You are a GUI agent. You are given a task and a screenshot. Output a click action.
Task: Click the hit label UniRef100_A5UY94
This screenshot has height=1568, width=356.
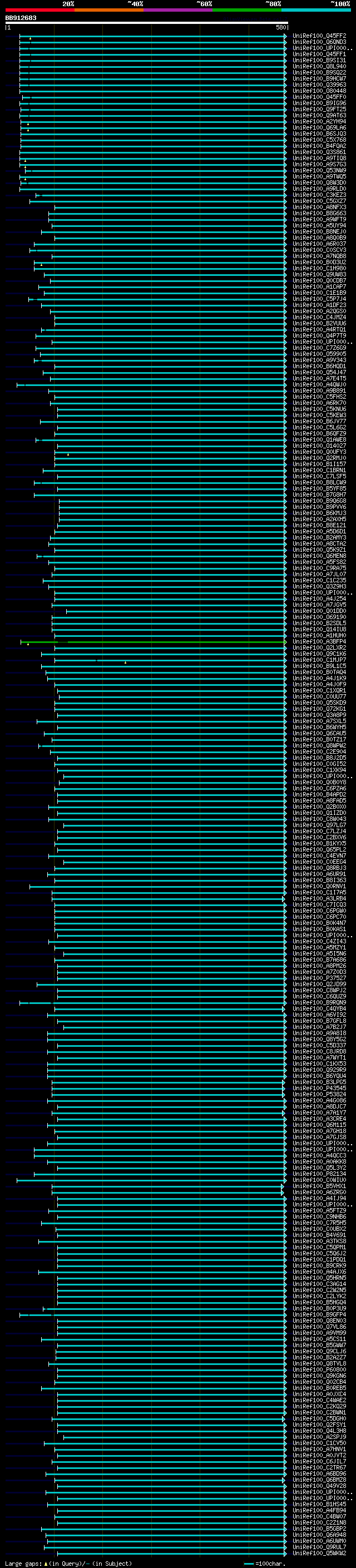point(319,225)
